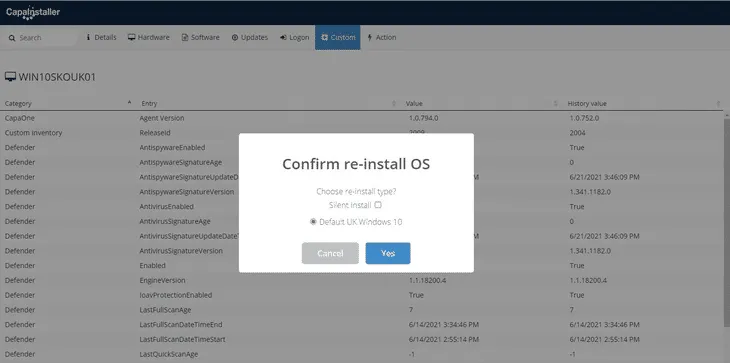Screen dimensions: 730x363
Task: Click the AntivirusSignatureVersion entry
Action: tap(181, 251)
